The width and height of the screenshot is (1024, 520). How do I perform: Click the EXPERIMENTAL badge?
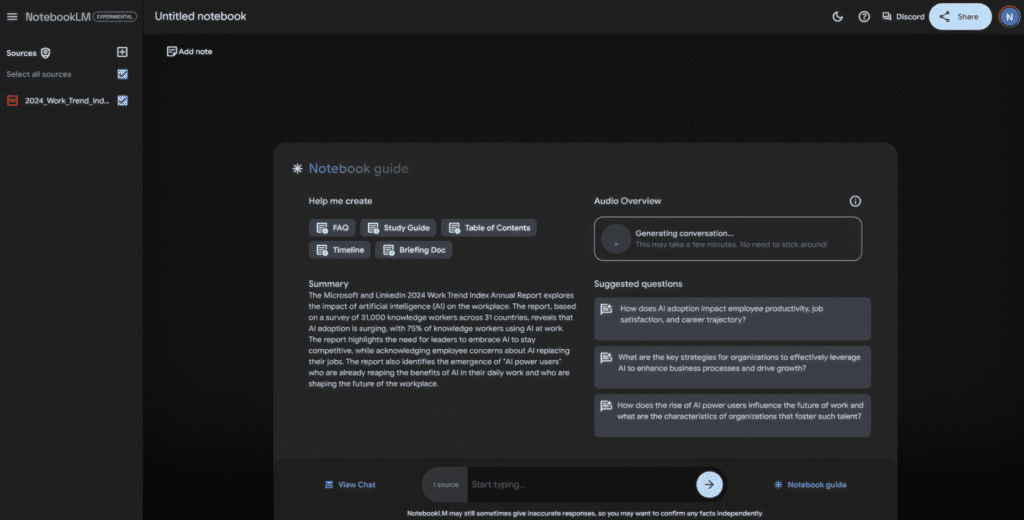click(x=115, y=16)
